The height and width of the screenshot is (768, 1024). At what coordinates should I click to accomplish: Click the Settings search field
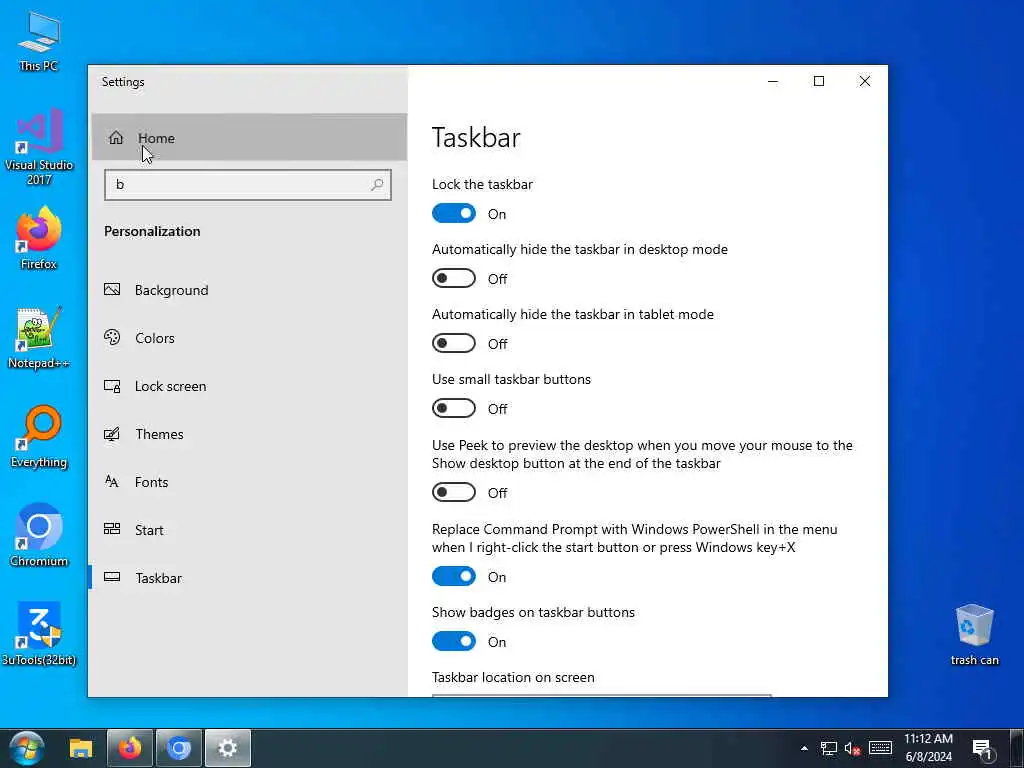click(x=248, y=185)
